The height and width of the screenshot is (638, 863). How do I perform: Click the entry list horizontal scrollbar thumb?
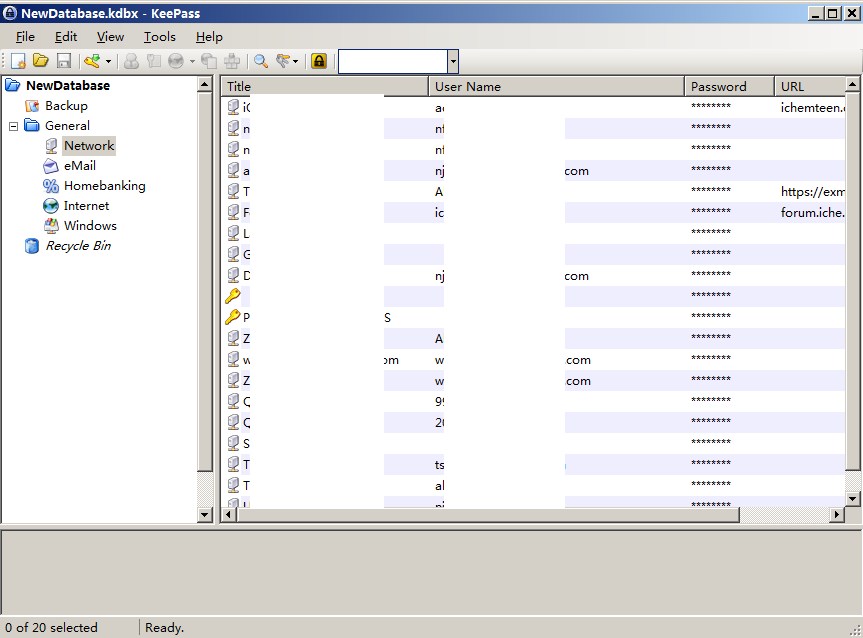[488, 515]
